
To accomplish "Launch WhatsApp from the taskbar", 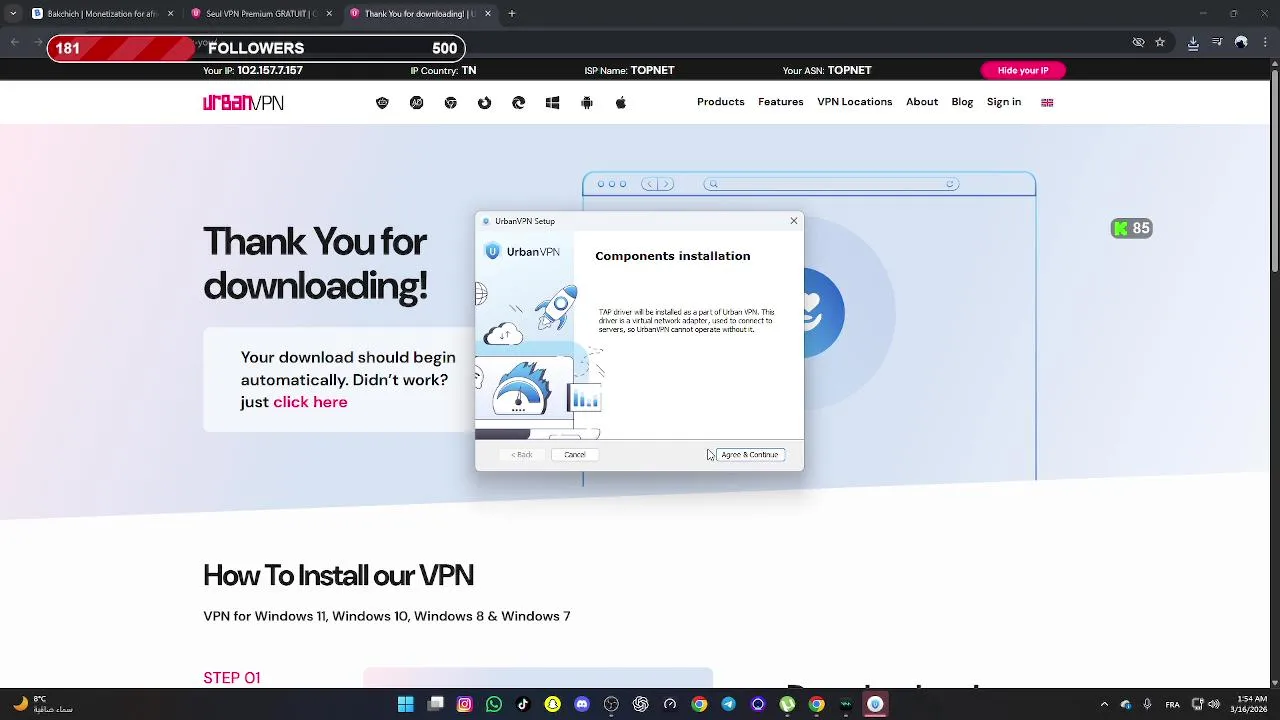I will (494, 705).
